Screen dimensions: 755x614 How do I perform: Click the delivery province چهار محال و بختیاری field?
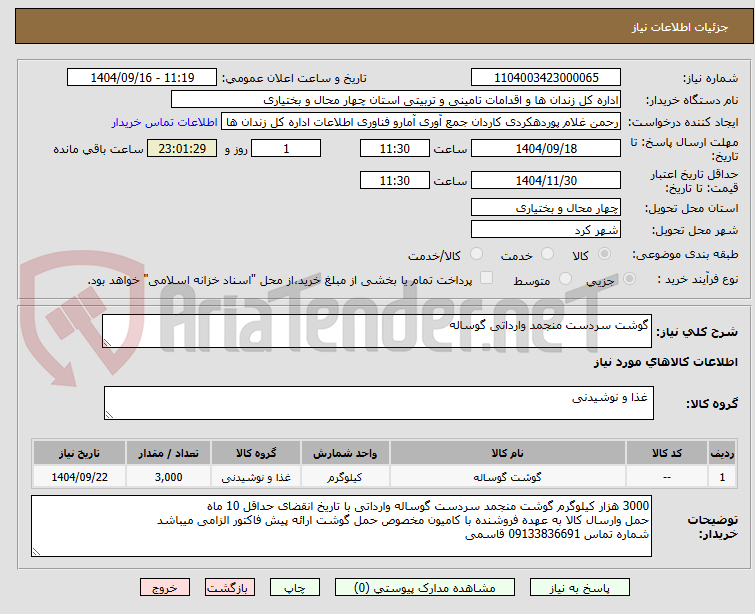coord(546,207)
